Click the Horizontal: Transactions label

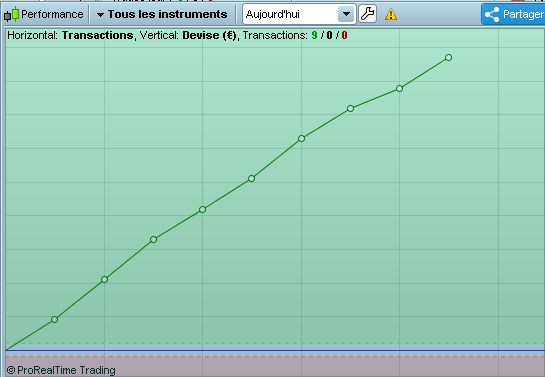(x=71, y=35)
